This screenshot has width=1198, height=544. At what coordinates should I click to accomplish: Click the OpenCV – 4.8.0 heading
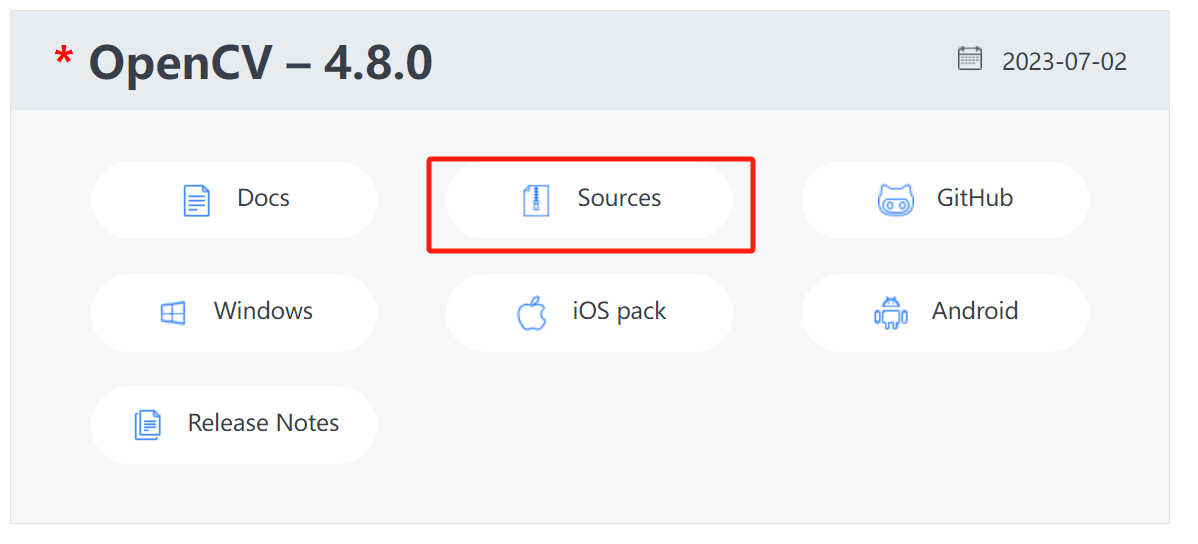(261, 63)
